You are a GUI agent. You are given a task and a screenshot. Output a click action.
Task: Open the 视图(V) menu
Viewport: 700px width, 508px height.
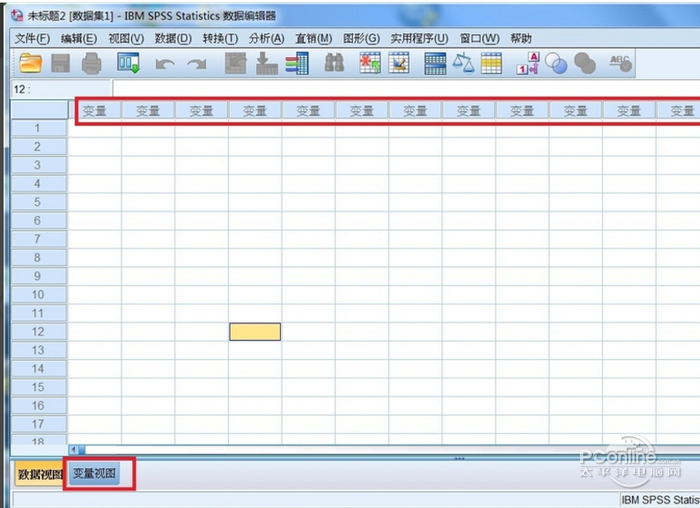click(x=126, y=38)
